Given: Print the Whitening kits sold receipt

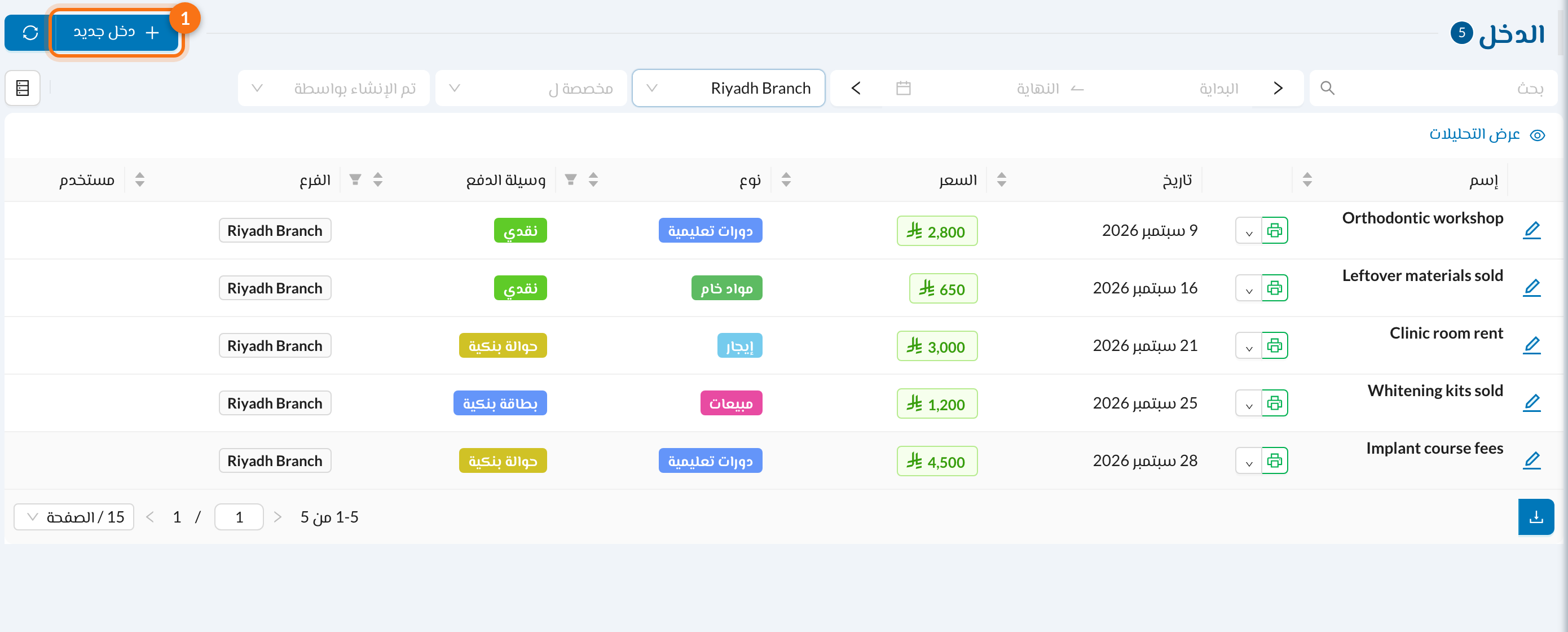Looking at the screenshot, I should click(x=1275, y=402).
